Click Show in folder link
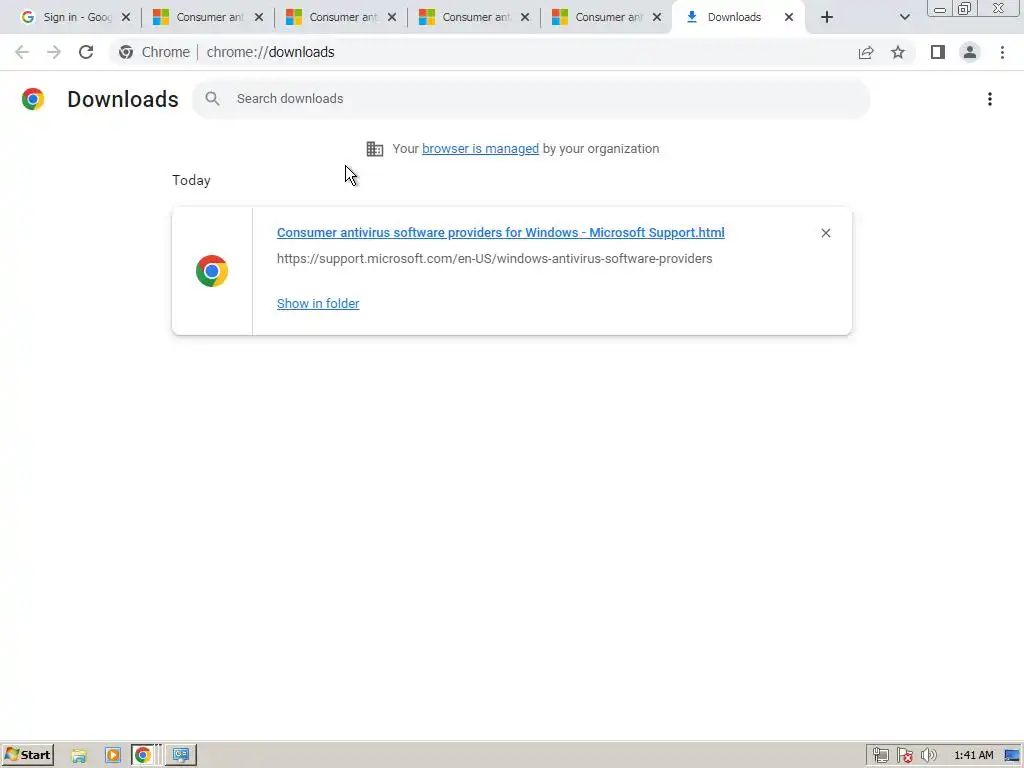The height and width of the screenshot is (768, 1024). 318,304
